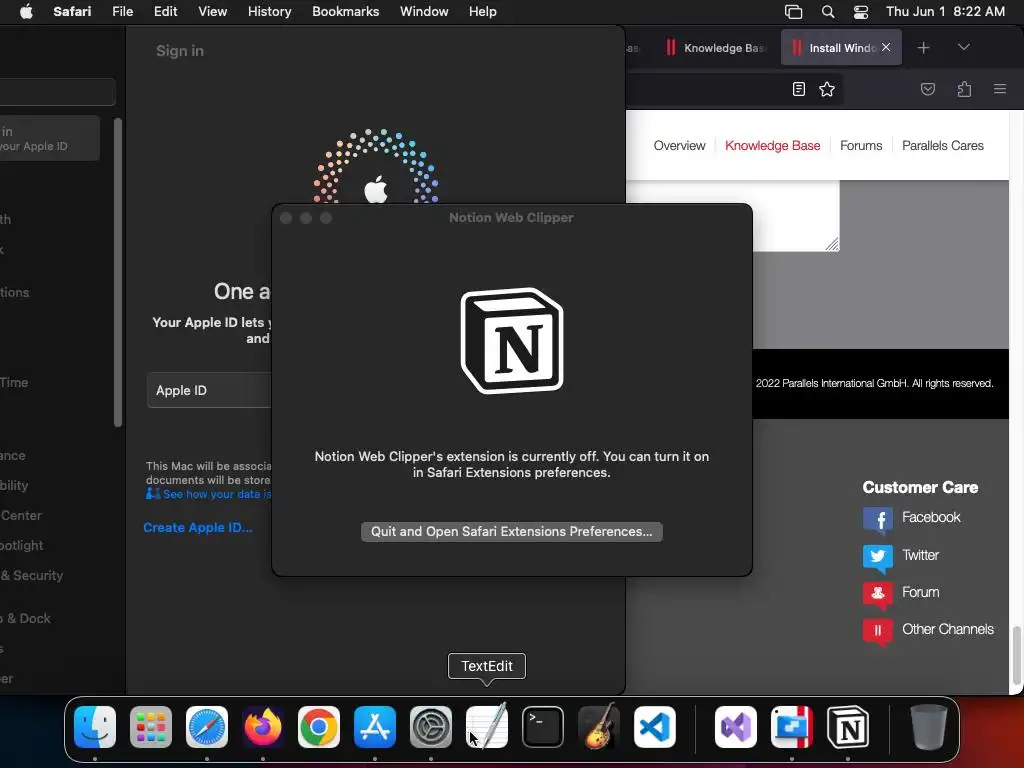Open Firefox extensions puzzle icon
This screenshot has height=768, width=1024.
point(964,89)
